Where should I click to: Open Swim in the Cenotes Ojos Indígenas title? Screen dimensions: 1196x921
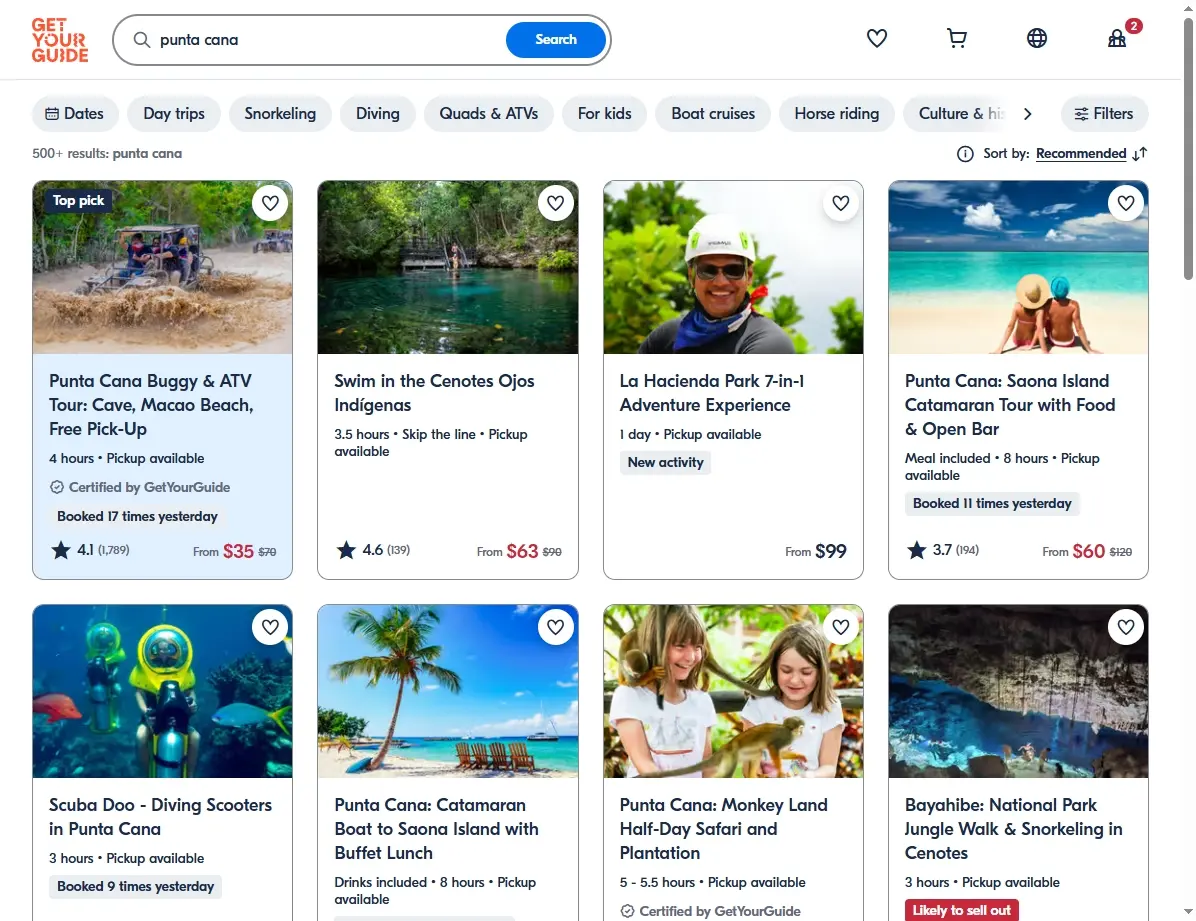[434, 392]
